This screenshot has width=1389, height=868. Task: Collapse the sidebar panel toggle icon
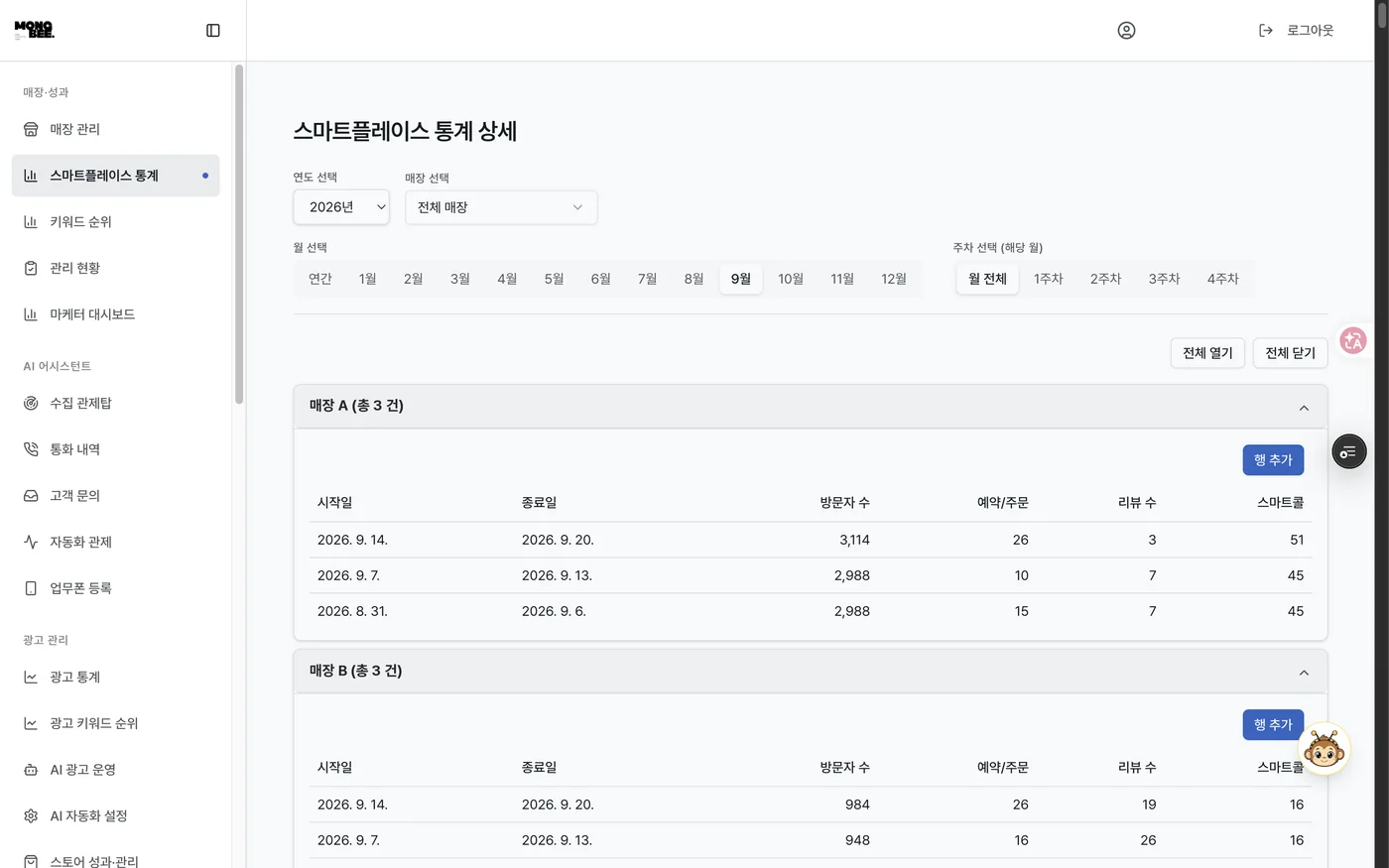pos(213,31)
